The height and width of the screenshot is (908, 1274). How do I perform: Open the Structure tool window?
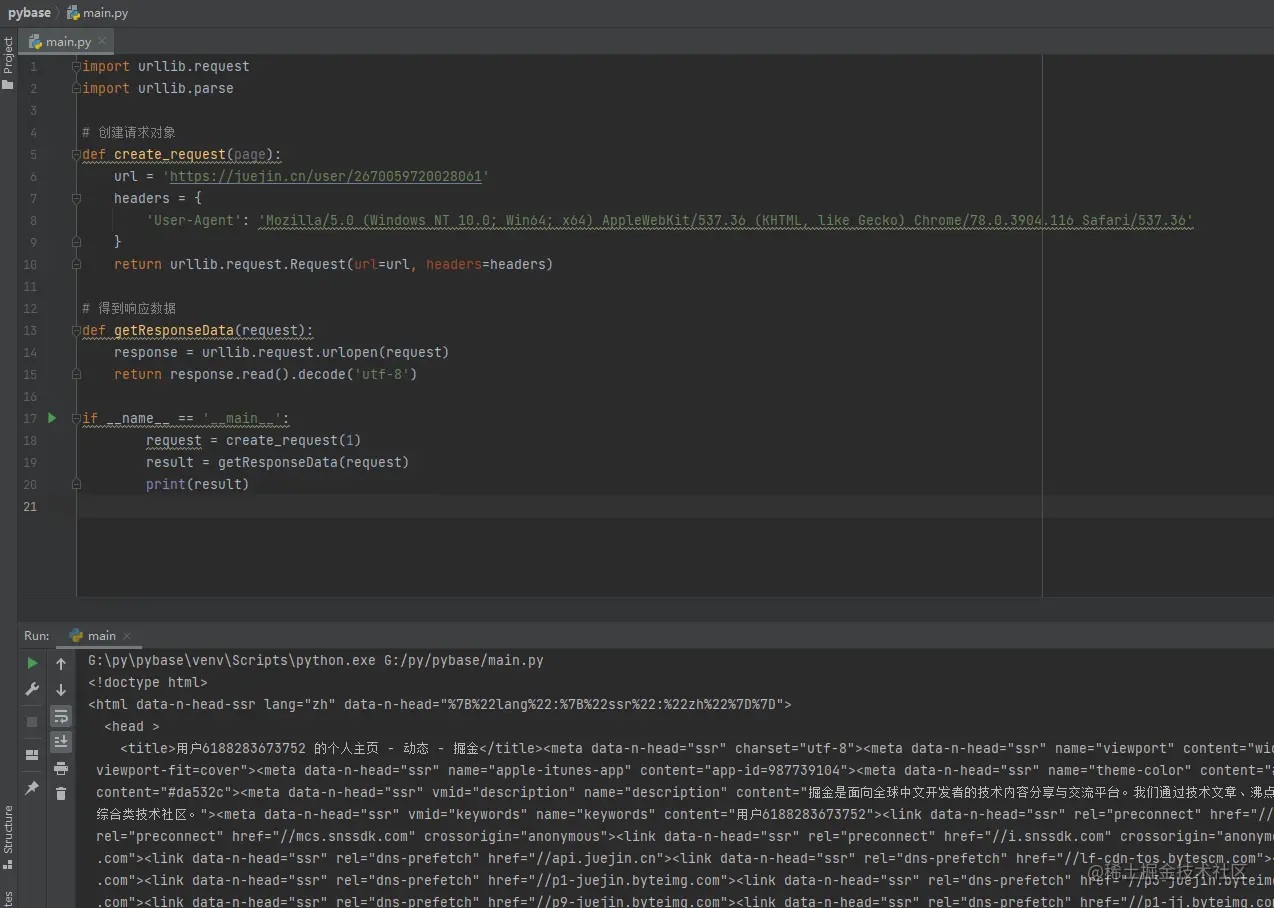[8, 837]
